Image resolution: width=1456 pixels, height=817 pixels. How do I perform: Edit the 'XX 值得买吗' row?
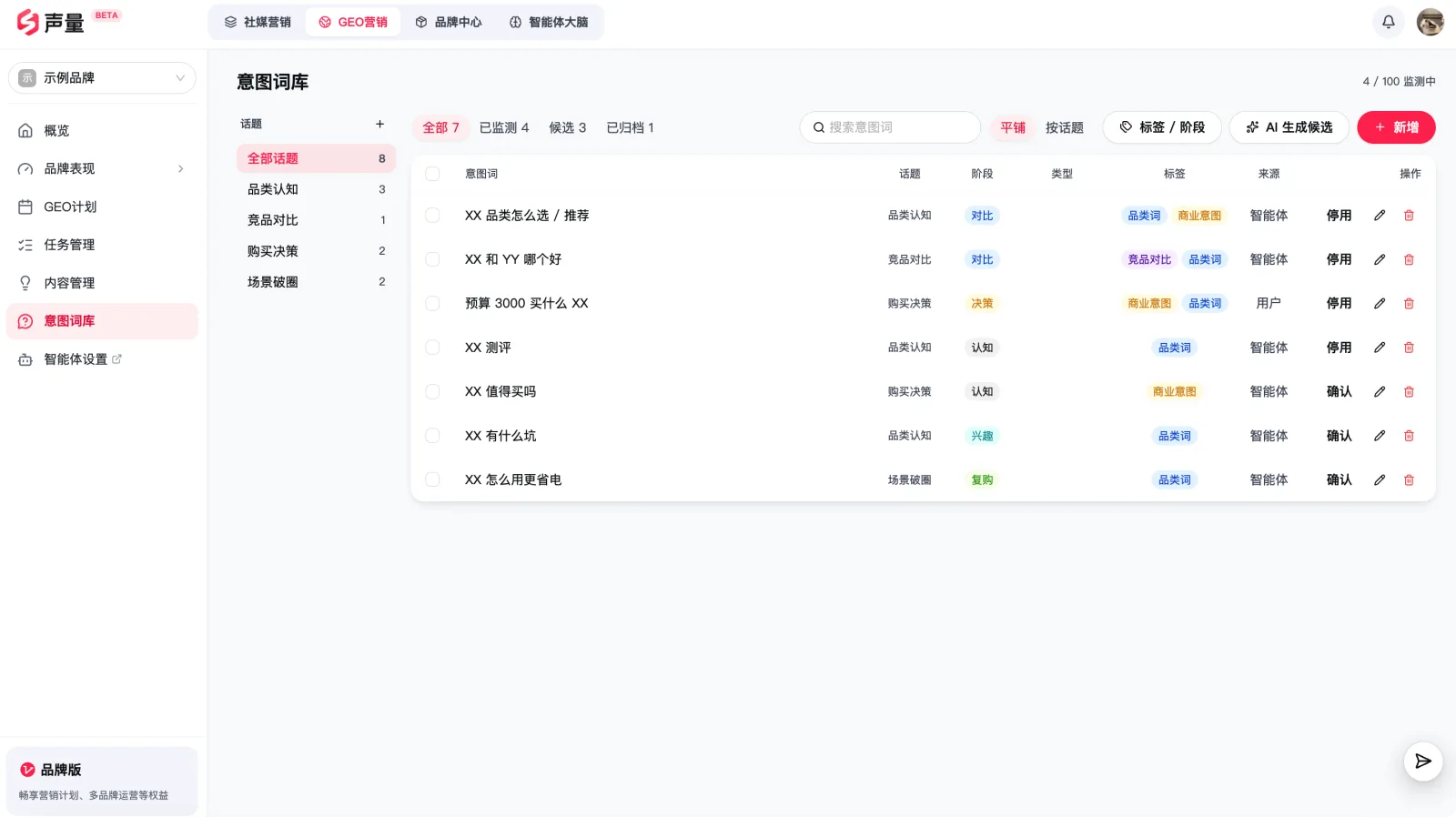(x=1380, y=391)
